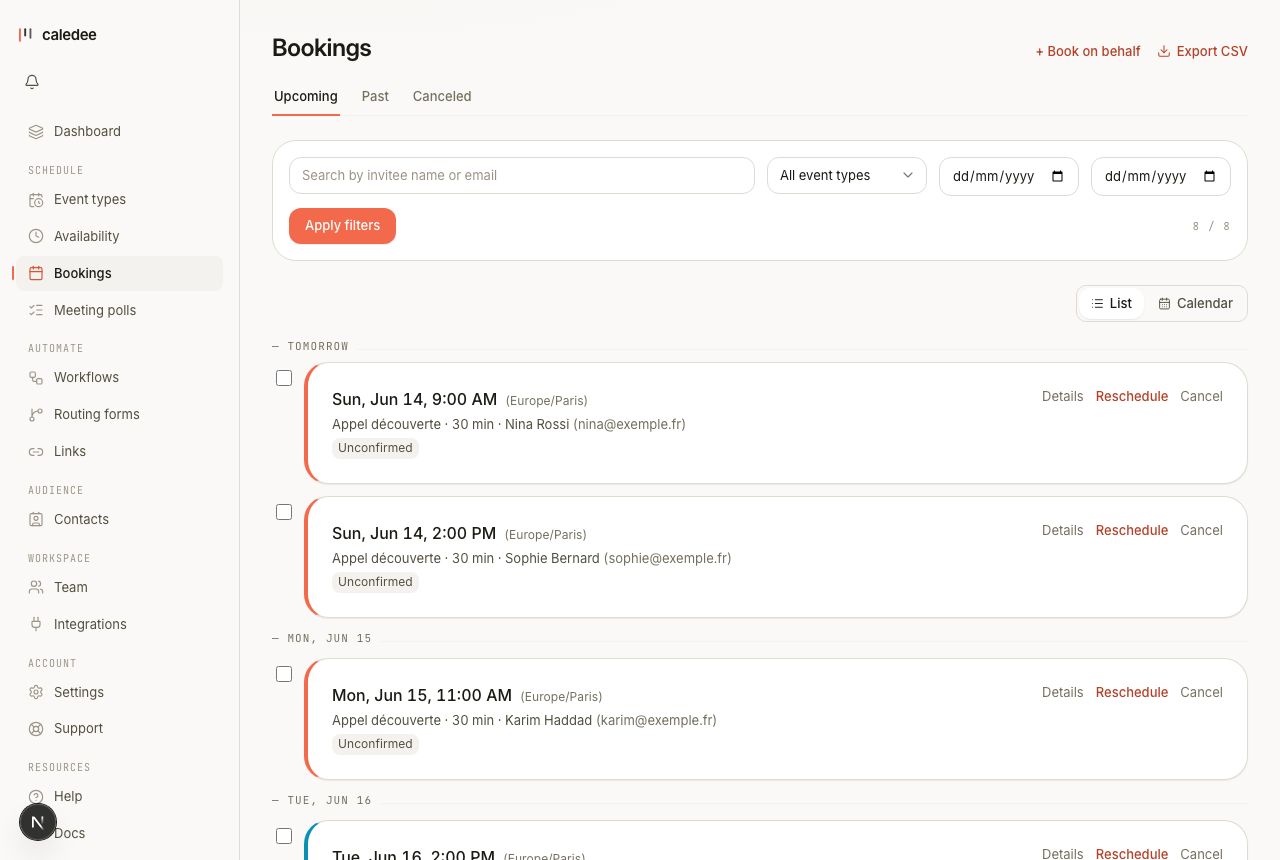Click the Apply filters button
The image size is (1280, 860).
click(342, 226)
